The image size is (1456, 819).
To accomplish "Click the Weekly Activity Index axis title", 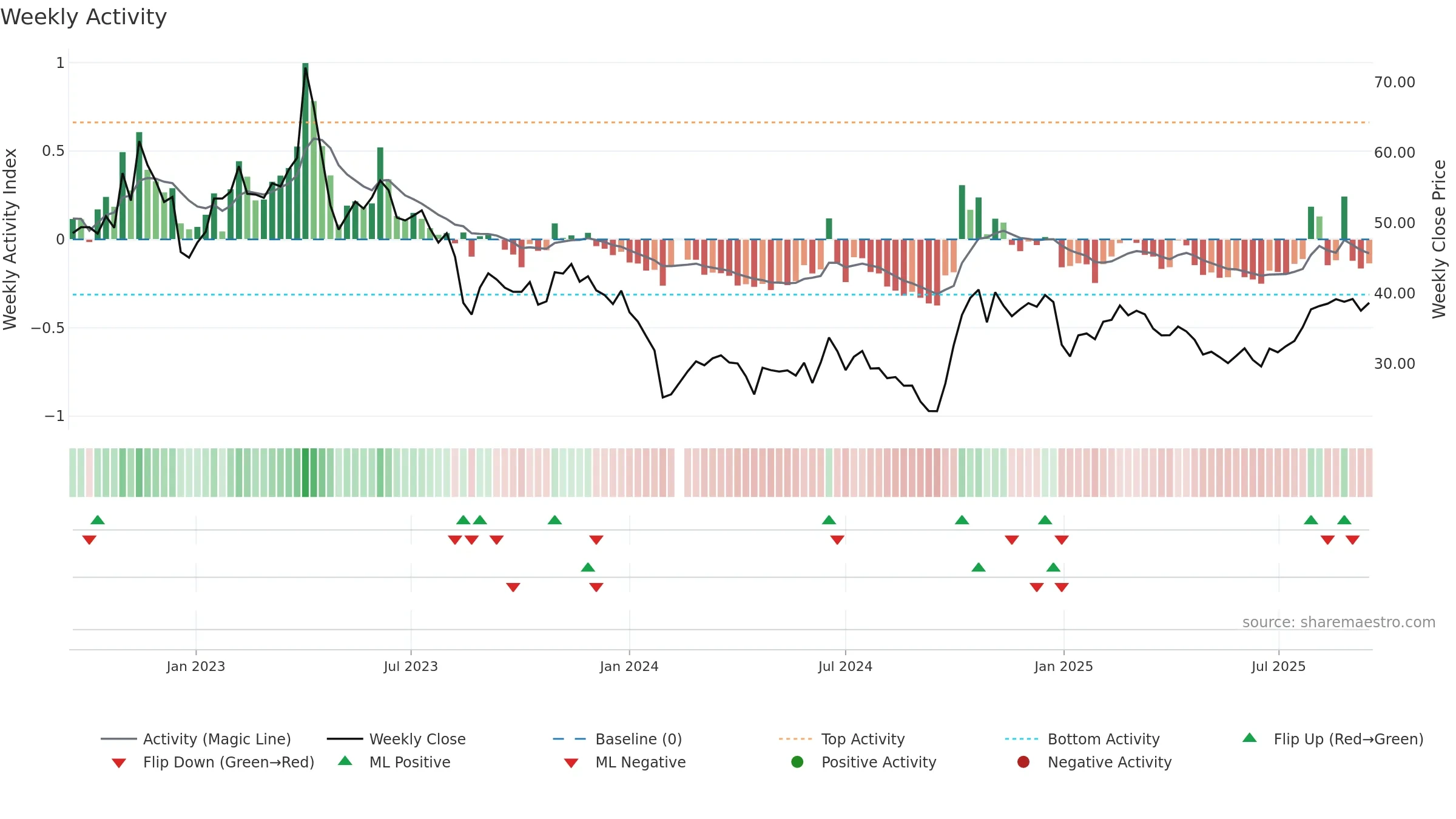I will point(10,239).
